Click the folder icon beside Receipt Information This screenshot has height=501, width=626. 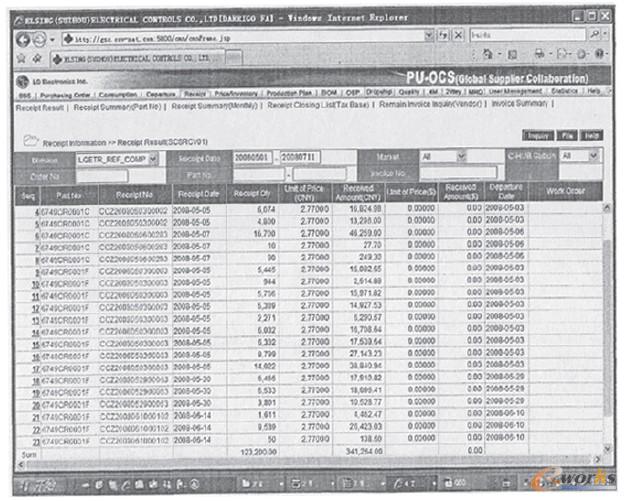(x=29, y=142)
